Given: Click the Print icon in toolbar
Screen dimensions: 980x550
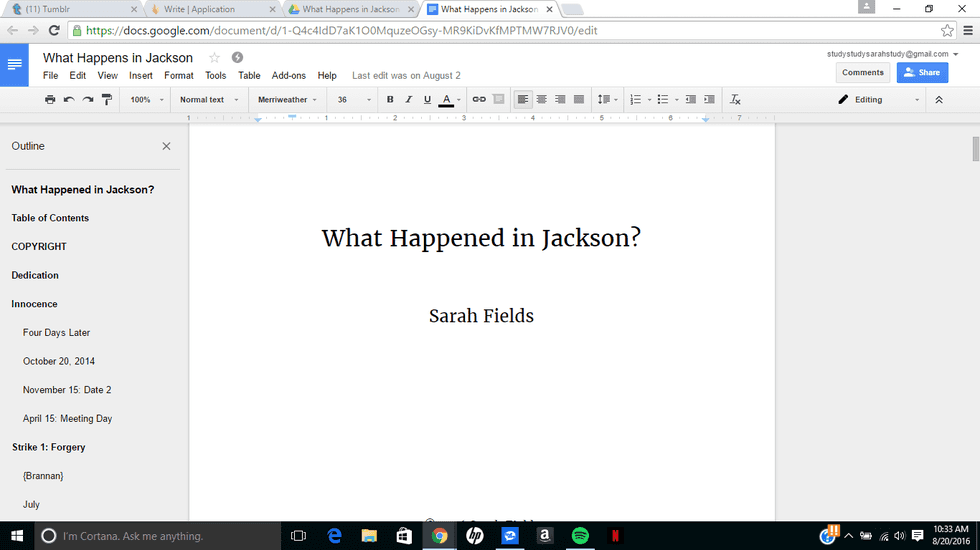Looking at the screenshot, I should [50, 100].
